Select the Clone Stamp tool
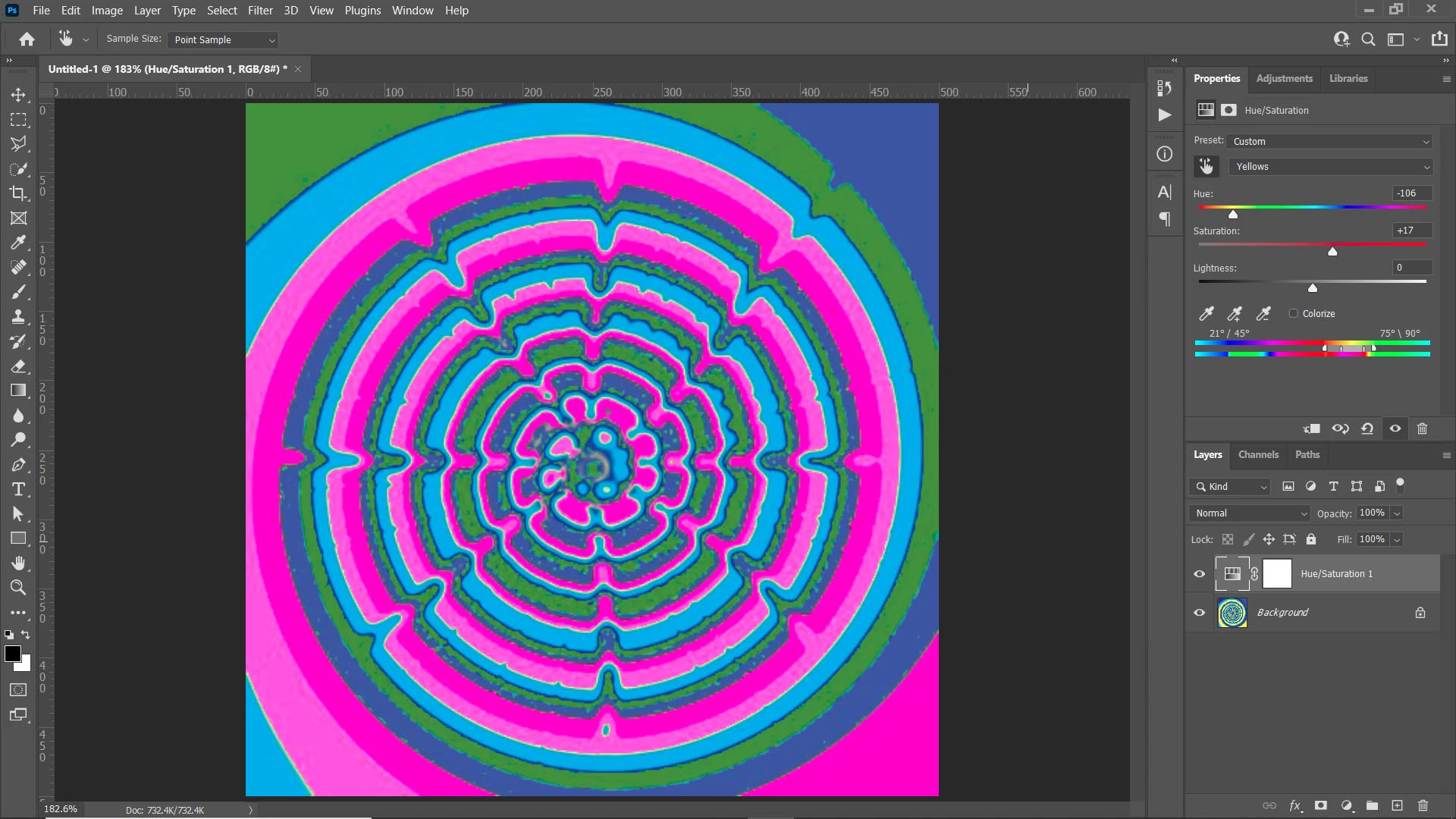The height and width of the screenshot is (819, 1456). [18, 317]
